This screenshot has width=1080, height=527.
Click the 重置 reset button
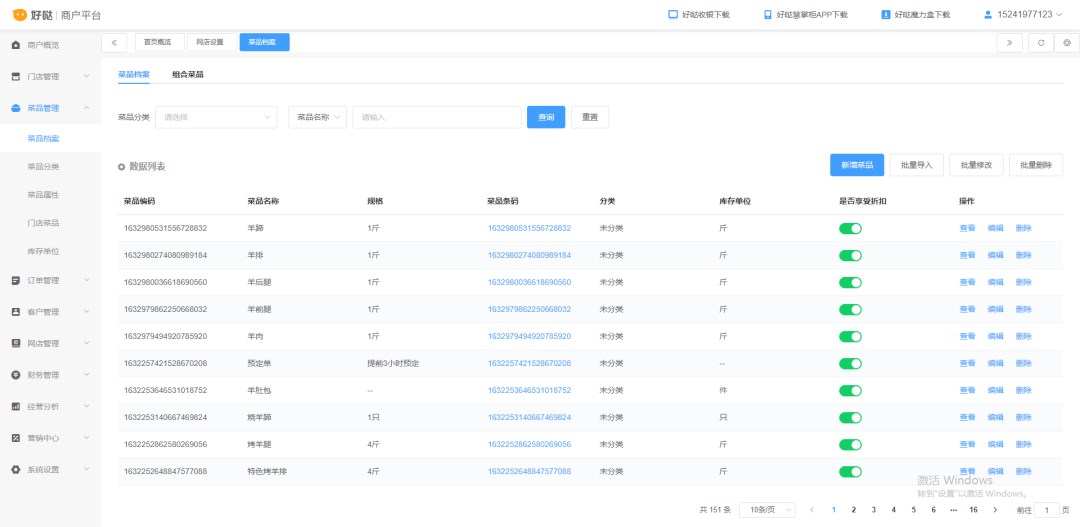click(x=590, y=117)
